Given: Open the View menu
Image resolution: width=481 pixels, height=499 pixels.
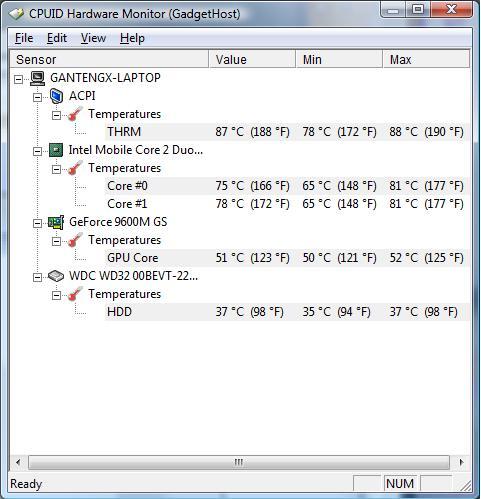Looking at the screenshot, I should coord(93,38).
